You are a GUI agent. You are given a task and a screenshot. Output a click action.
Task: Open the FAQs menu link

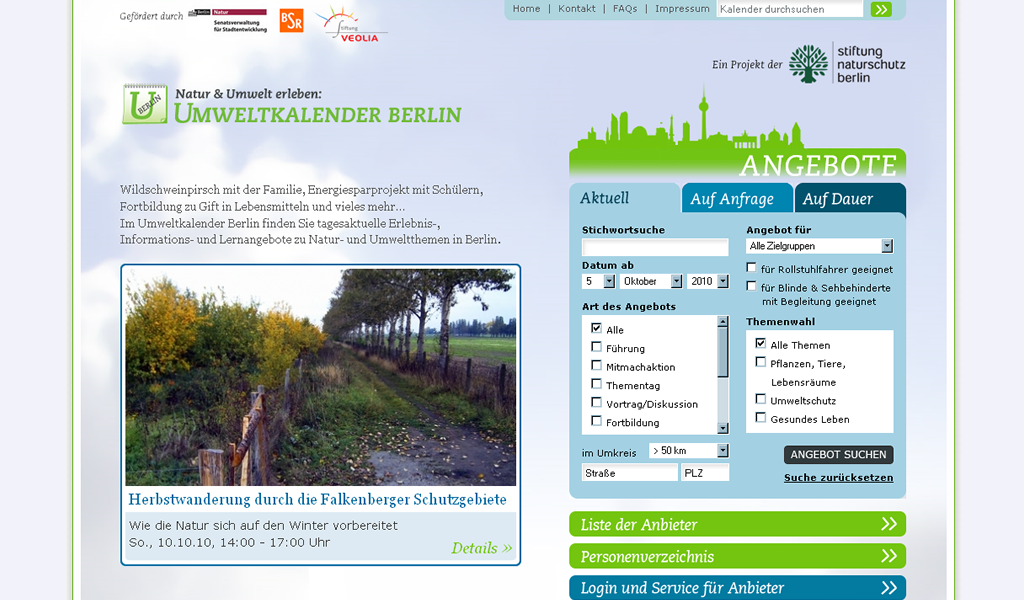pos(625,8)
